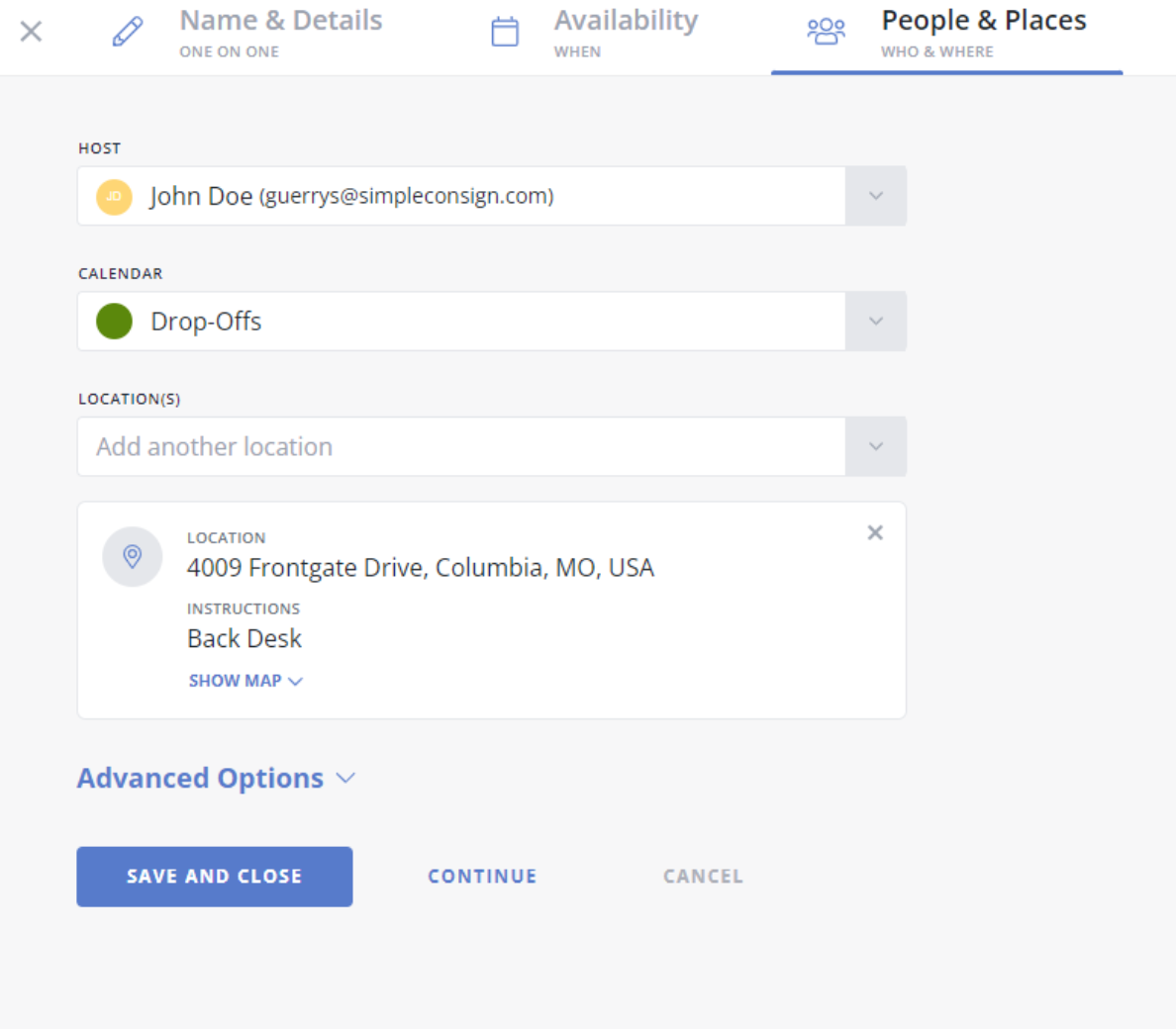The width and height of the screenshot is (1176, 1029).
Task: Click the calendar icon beside Availability
Action: [x=505, y=32]
